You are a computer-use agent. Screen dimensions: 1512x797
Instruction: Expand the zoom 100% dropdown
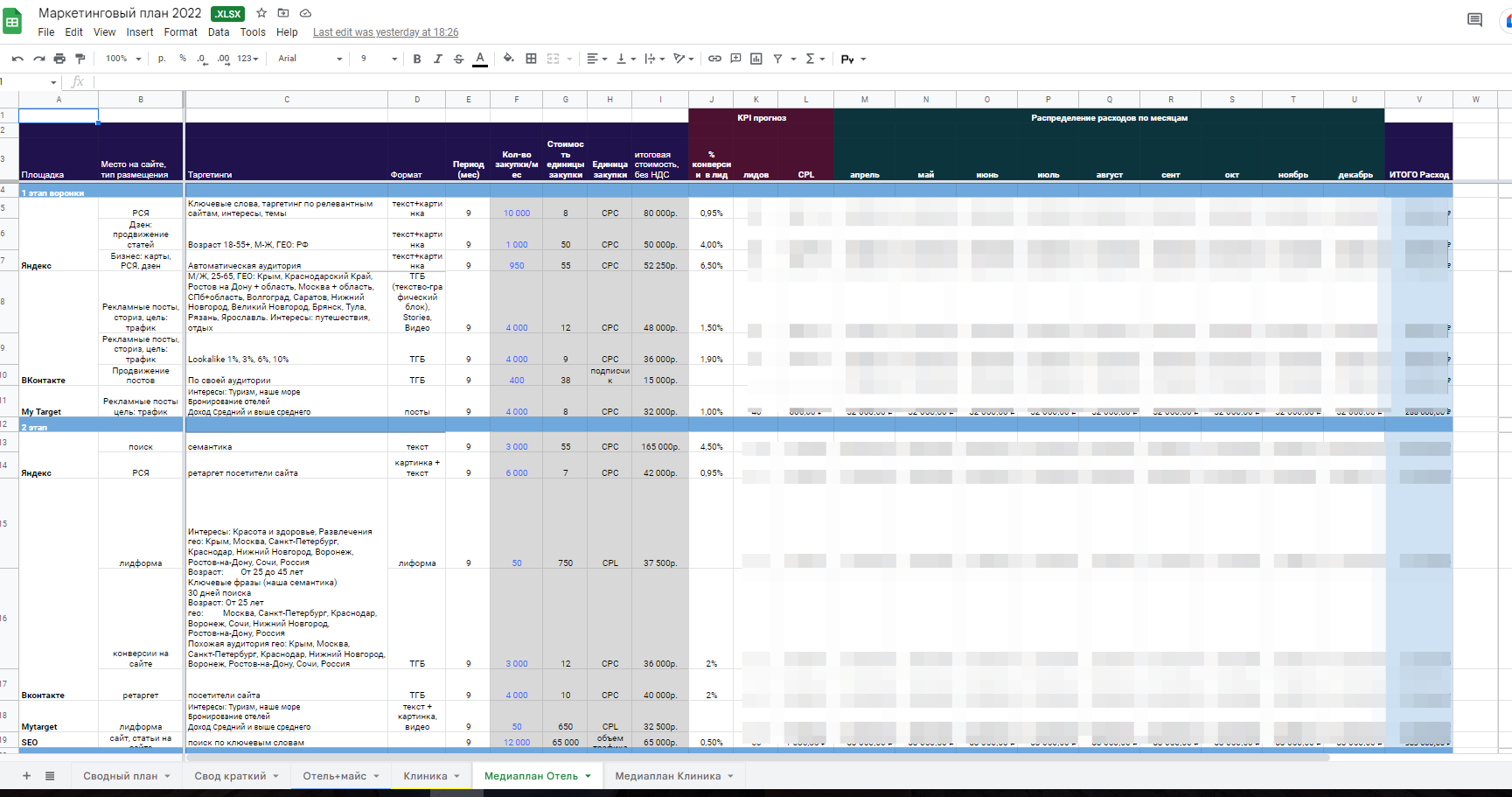tap(123, 59)
